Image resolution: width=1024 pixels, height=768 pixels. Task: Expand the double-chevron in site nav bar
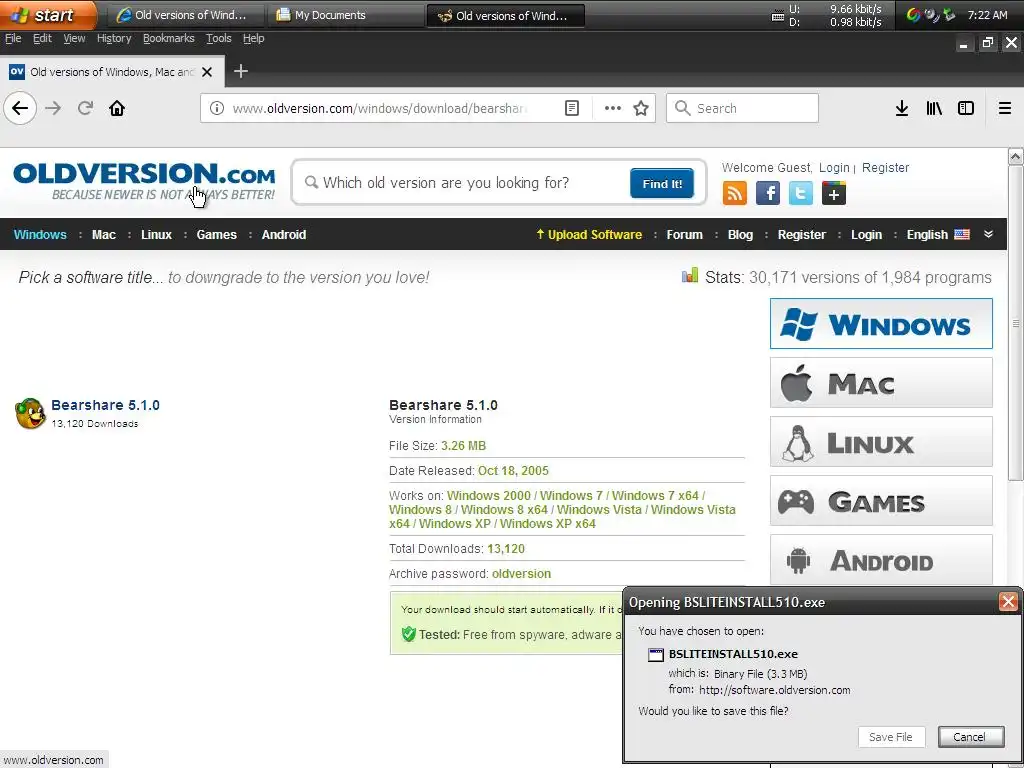(x=988, y=234)
